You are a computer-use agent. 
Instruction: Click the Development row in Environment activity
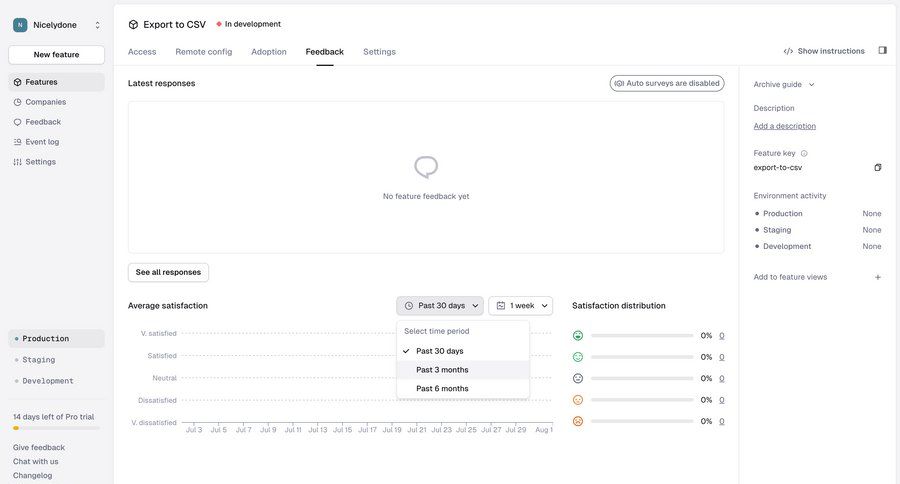click(817, 246)
